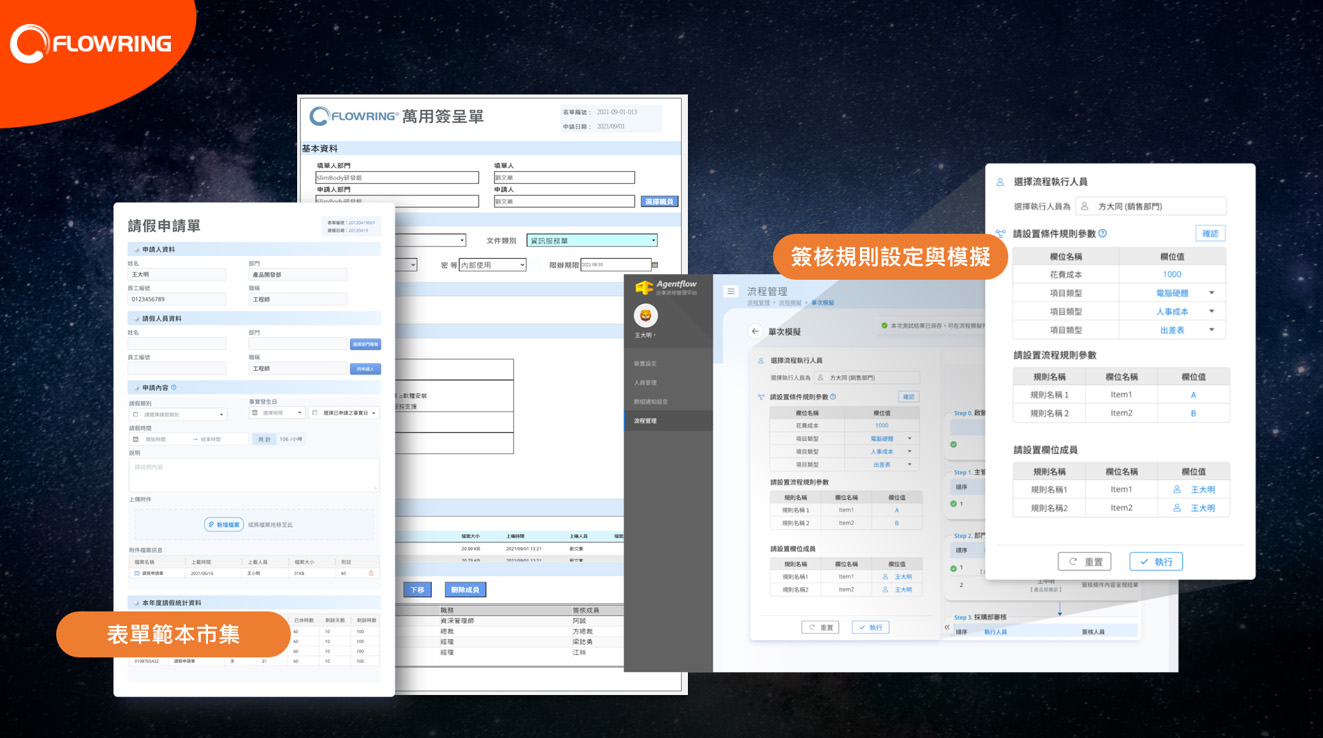Click the 新增檔案 upload button
The height and width of the screenshot is (738, 1323).
(x=224, y=524)
